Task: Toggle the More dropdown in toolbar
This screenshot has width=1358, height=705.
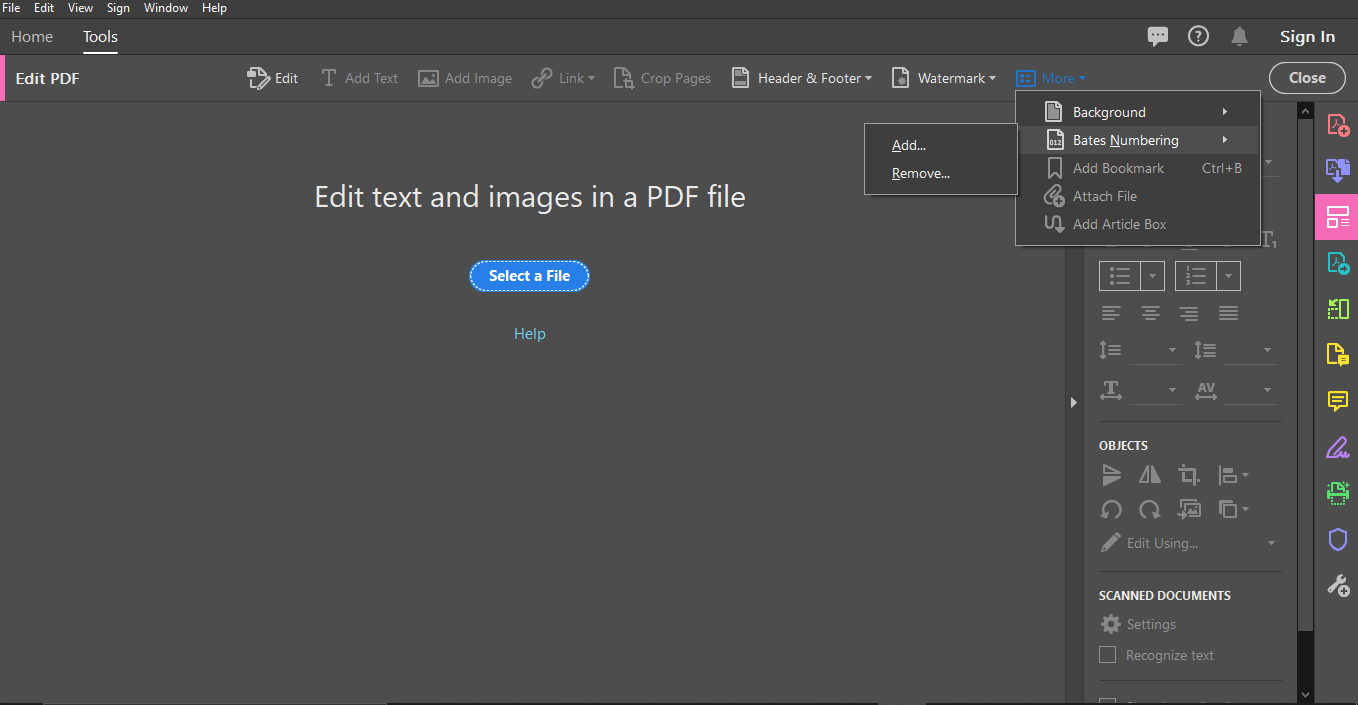Action: (1051, 78)
